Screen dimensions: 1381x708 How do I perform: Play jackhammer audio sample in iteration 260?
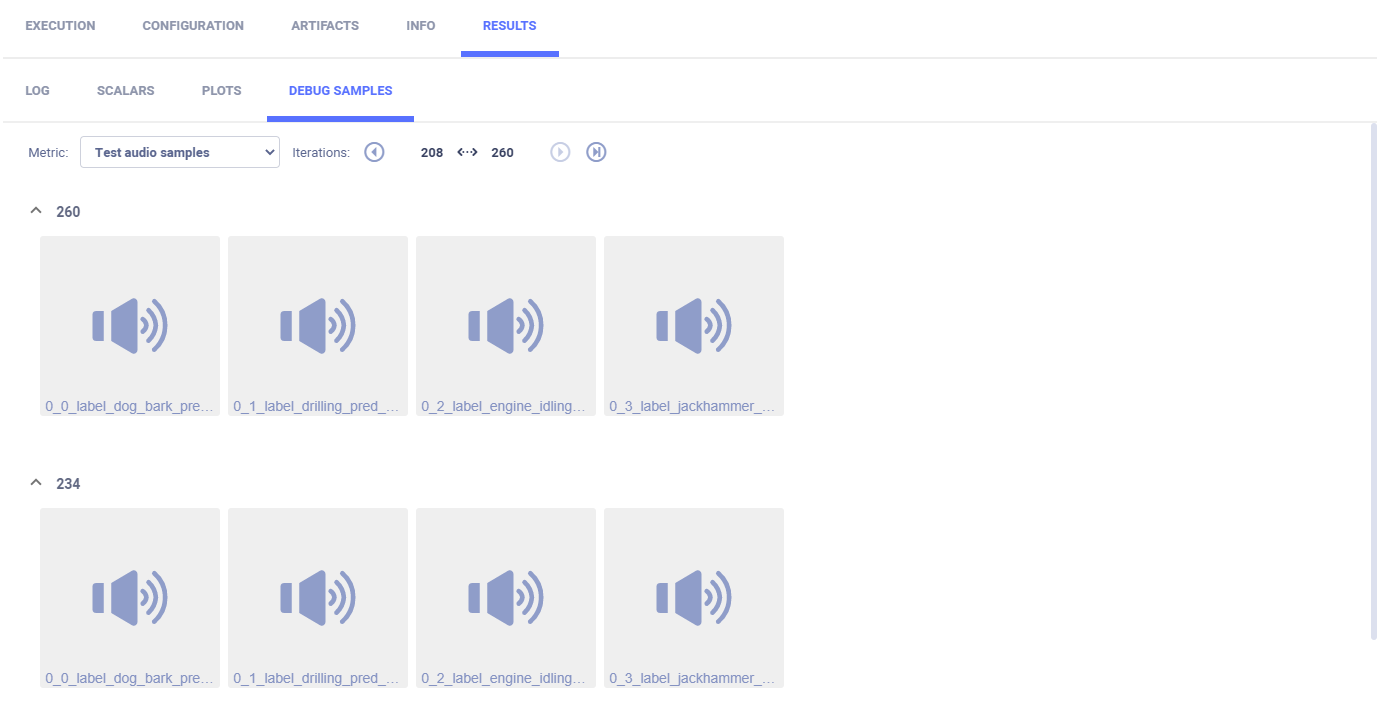tap(694, 325)
